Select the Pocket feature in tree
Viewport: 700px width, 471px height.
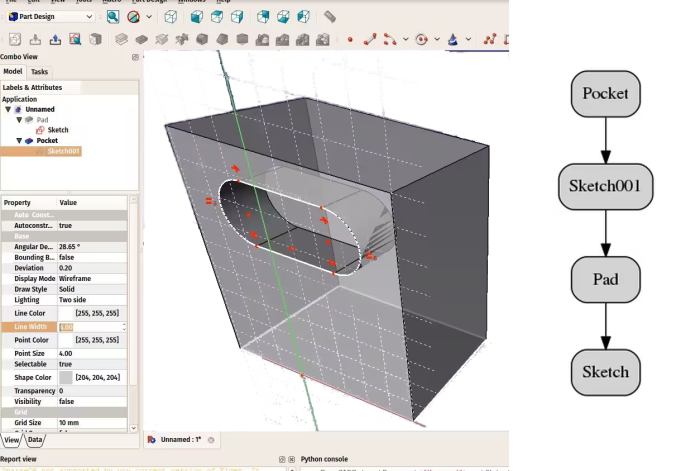click(47, 141)
